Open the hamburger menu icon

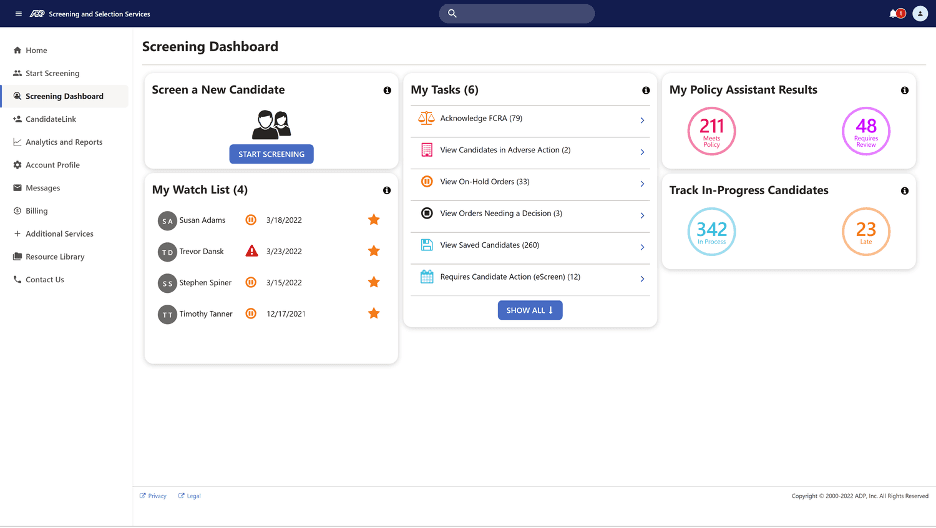pyautogui.click(x=18, y=13)
